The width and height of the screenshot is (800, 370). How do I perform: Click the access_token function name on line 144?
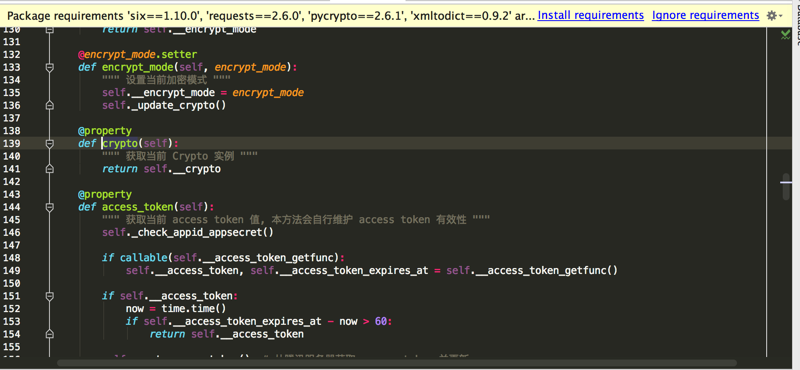137,207
